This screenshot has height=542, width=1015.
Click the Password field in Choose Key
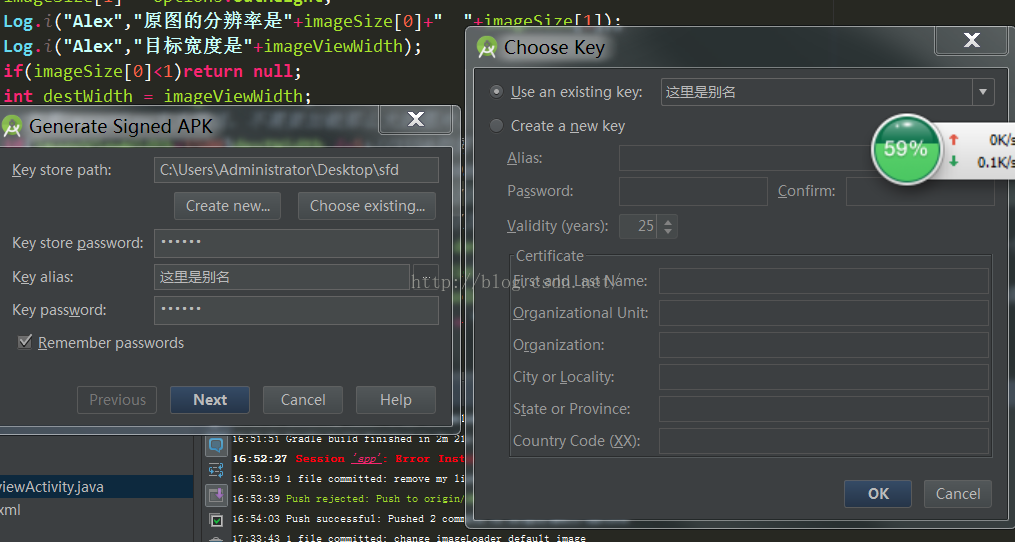[x=693, y=191]
